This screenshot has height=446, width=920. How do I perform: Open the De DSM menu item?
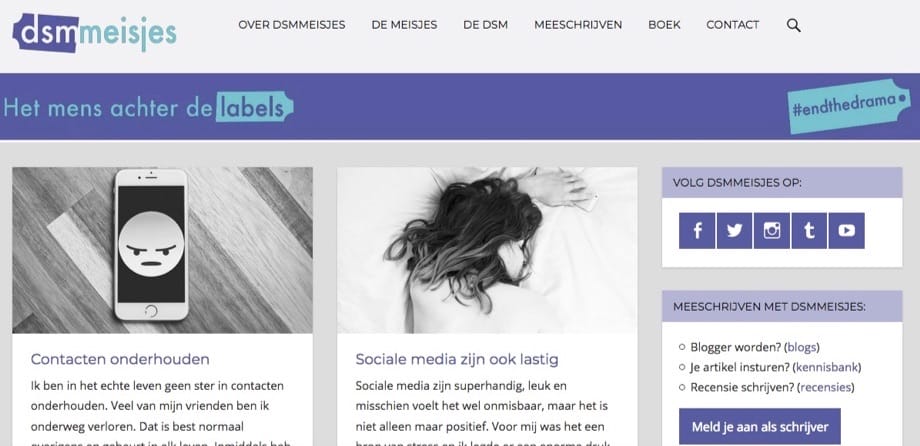point(485,25)
